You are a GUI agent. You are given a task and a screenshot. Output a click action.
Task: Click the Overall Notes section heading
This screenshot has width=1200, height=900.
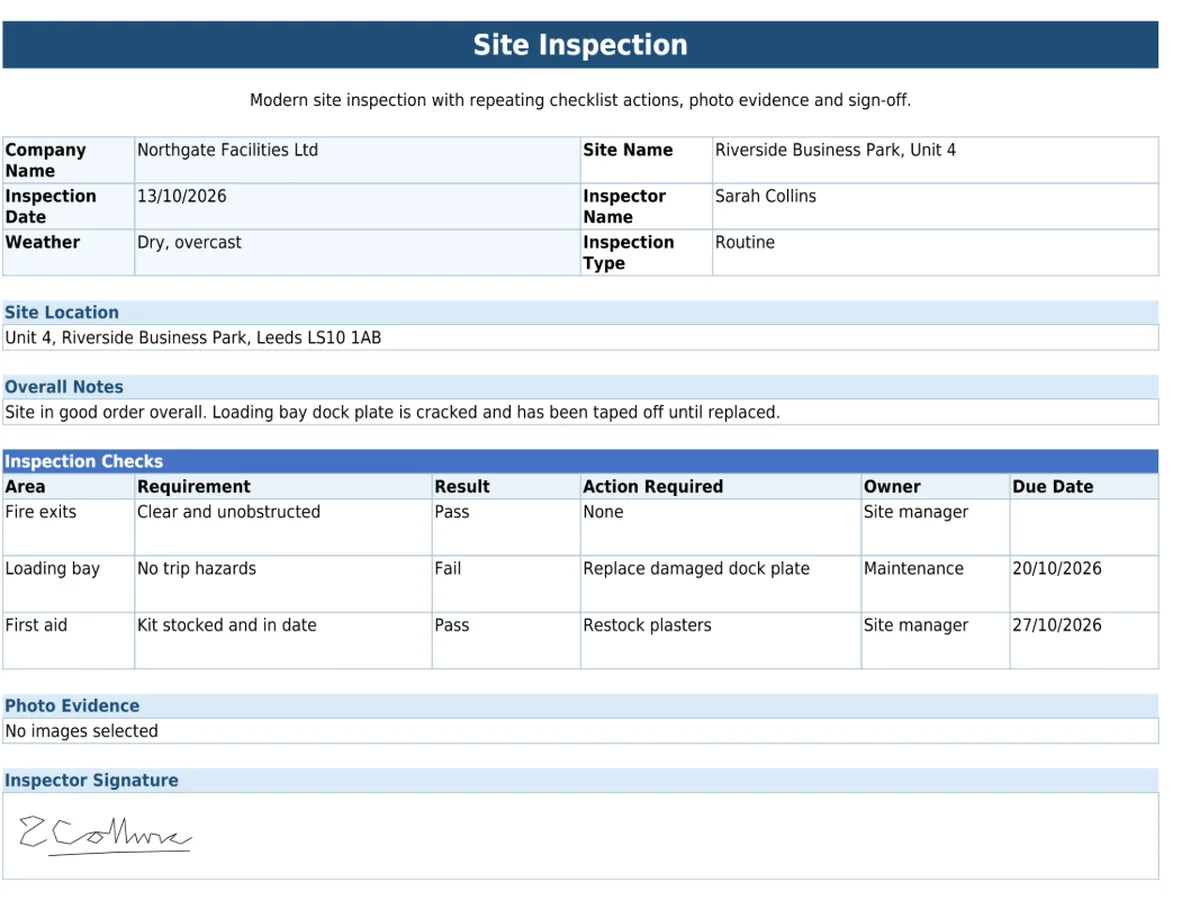pos(580,387)
